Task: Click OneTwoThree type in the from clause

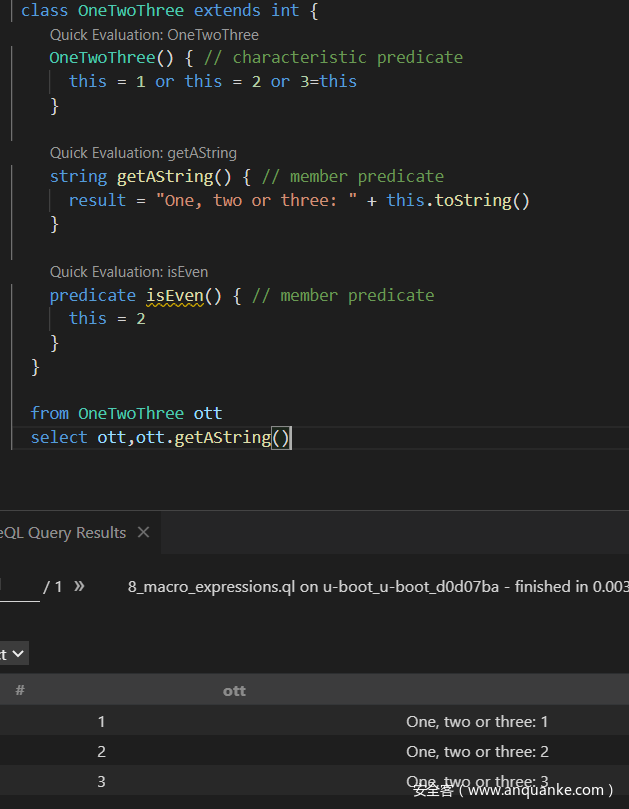Action: [x=131, y=413]
